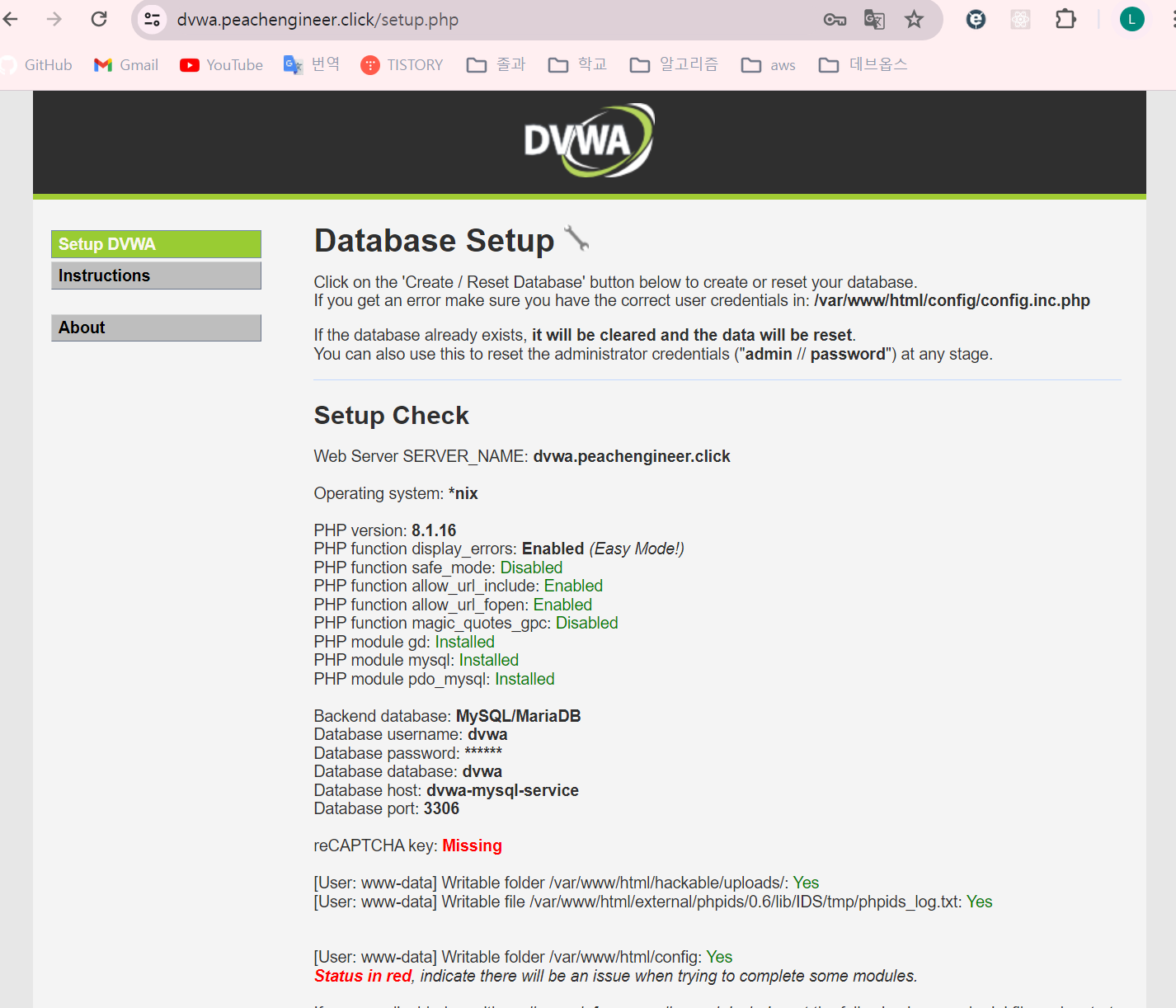Click the red 'Status in red' text
Image resolution: width=1176 pixels, height=1008 pixels.
(363, 976)
